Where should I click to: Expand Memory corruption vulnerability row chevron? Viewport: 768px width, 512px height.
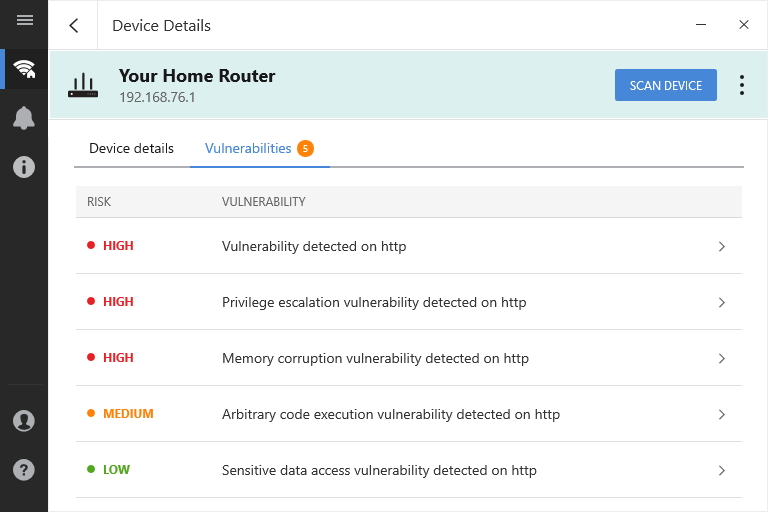click(x=721, y=359)
